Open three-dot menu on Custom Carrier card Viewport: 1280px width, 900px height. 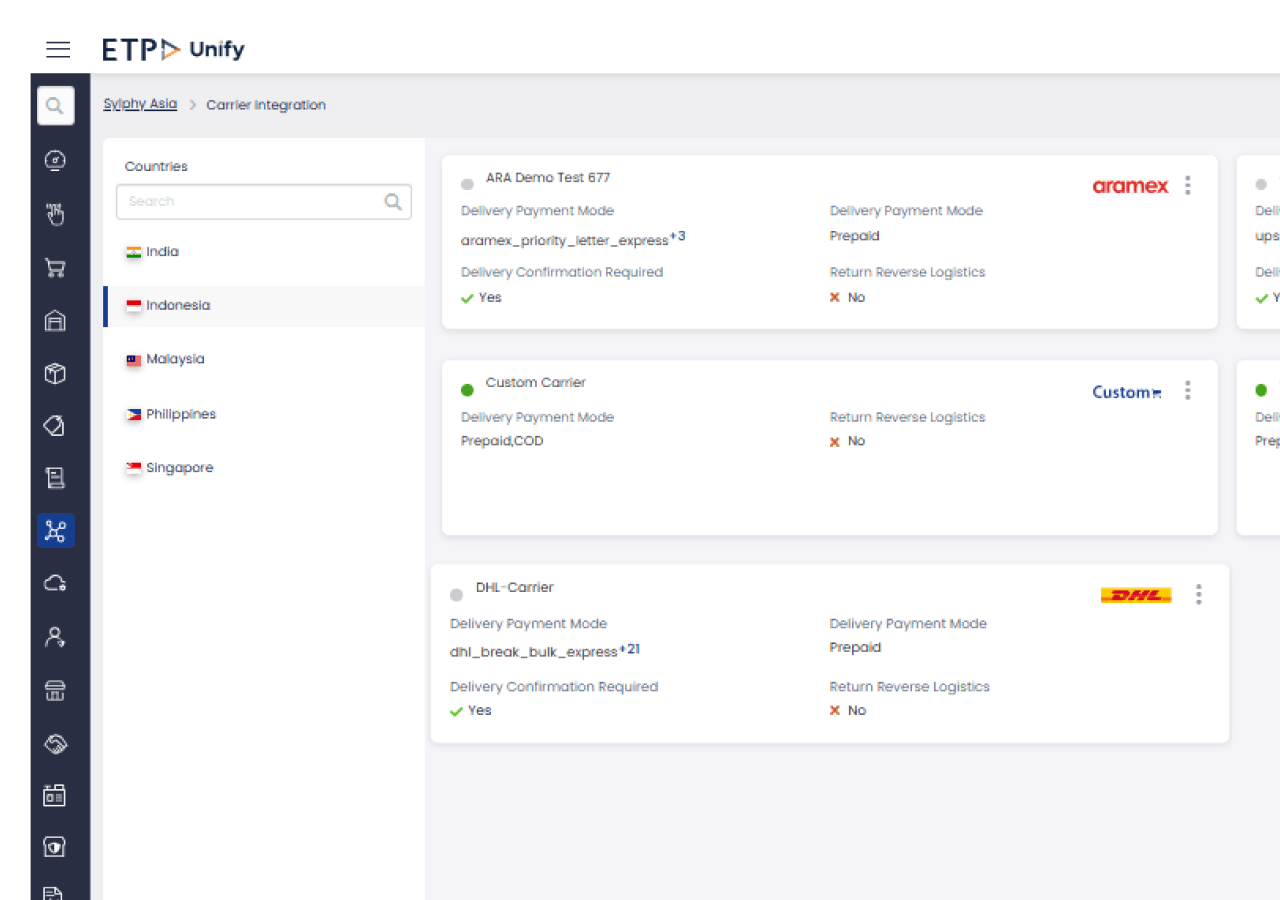[x=1188, y=390]
